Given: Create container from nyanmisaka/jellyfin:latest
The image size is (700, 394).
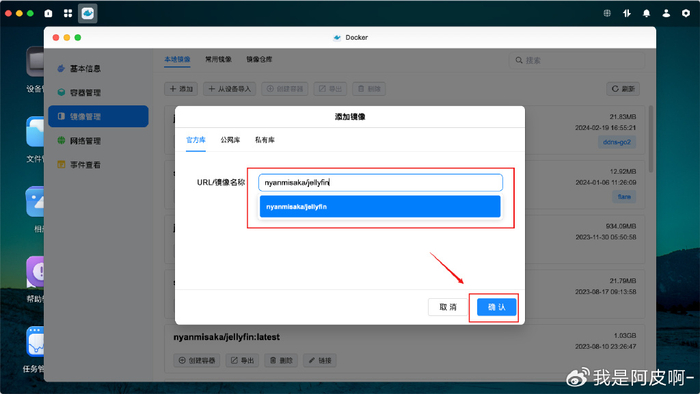Looking at the screenshot, I should 197,361.
